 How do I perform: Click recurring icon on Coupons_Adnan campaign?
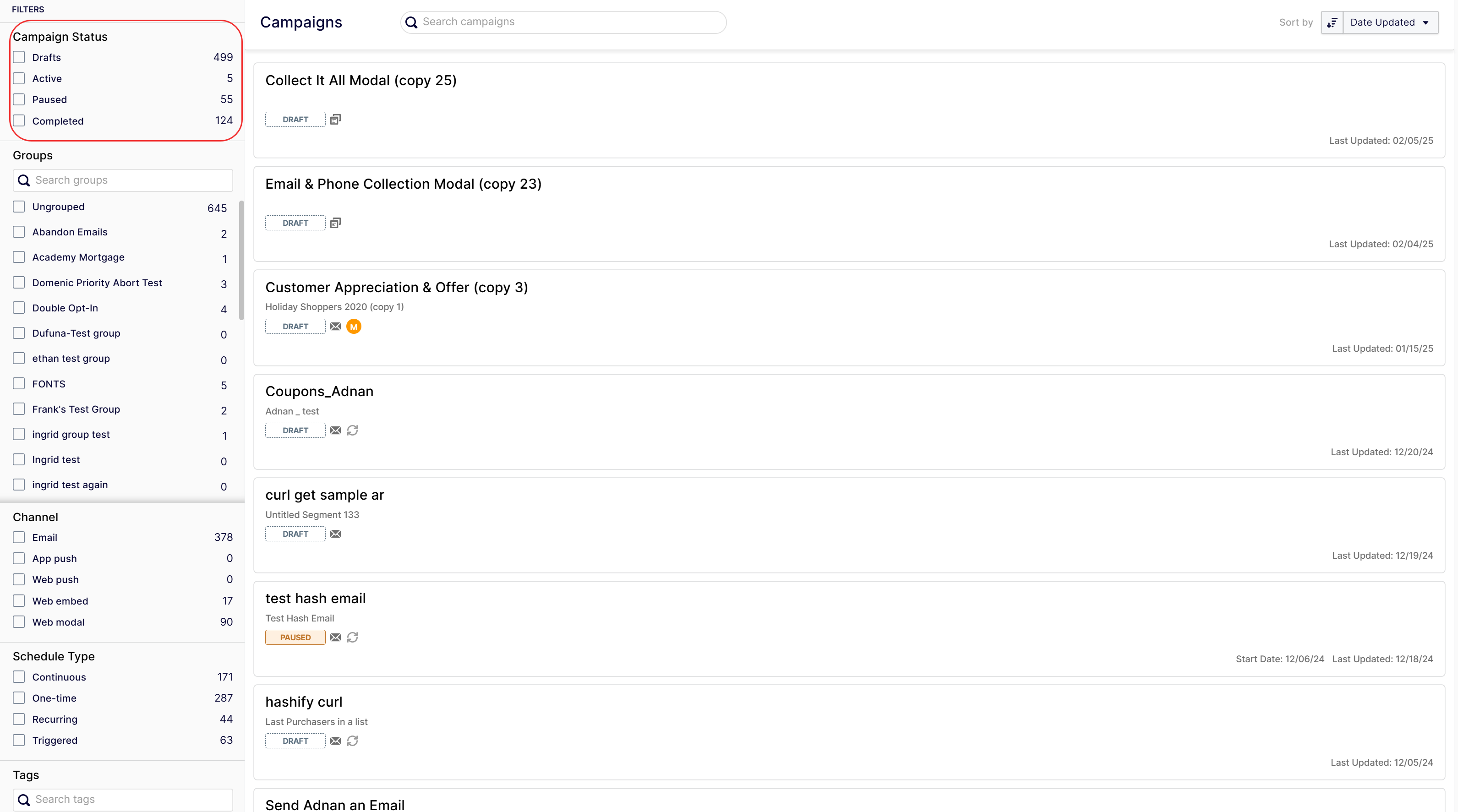pyautogui.click(x=353, y=431)
